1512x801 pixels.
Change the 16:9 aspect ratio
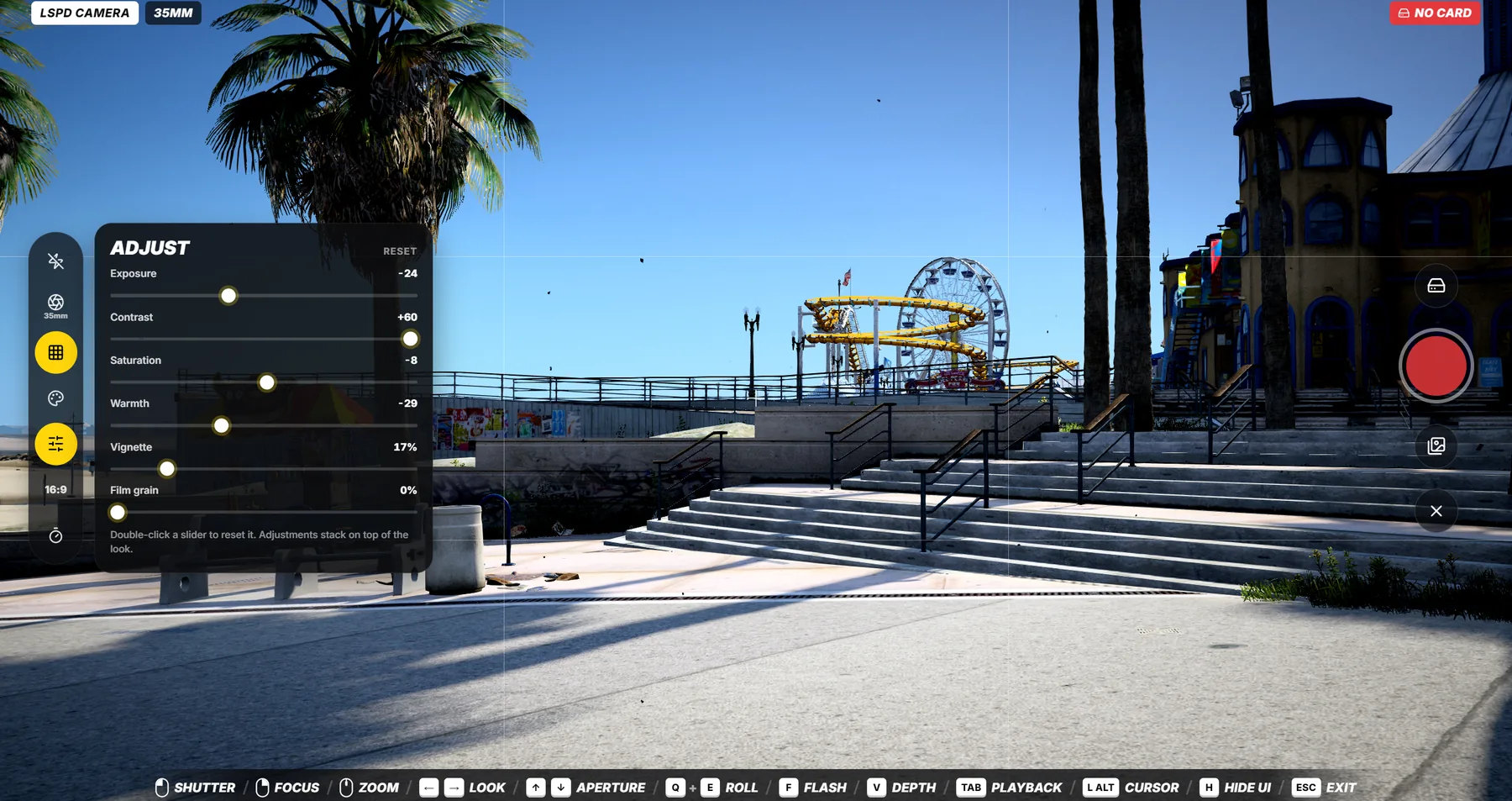point(55,489)
